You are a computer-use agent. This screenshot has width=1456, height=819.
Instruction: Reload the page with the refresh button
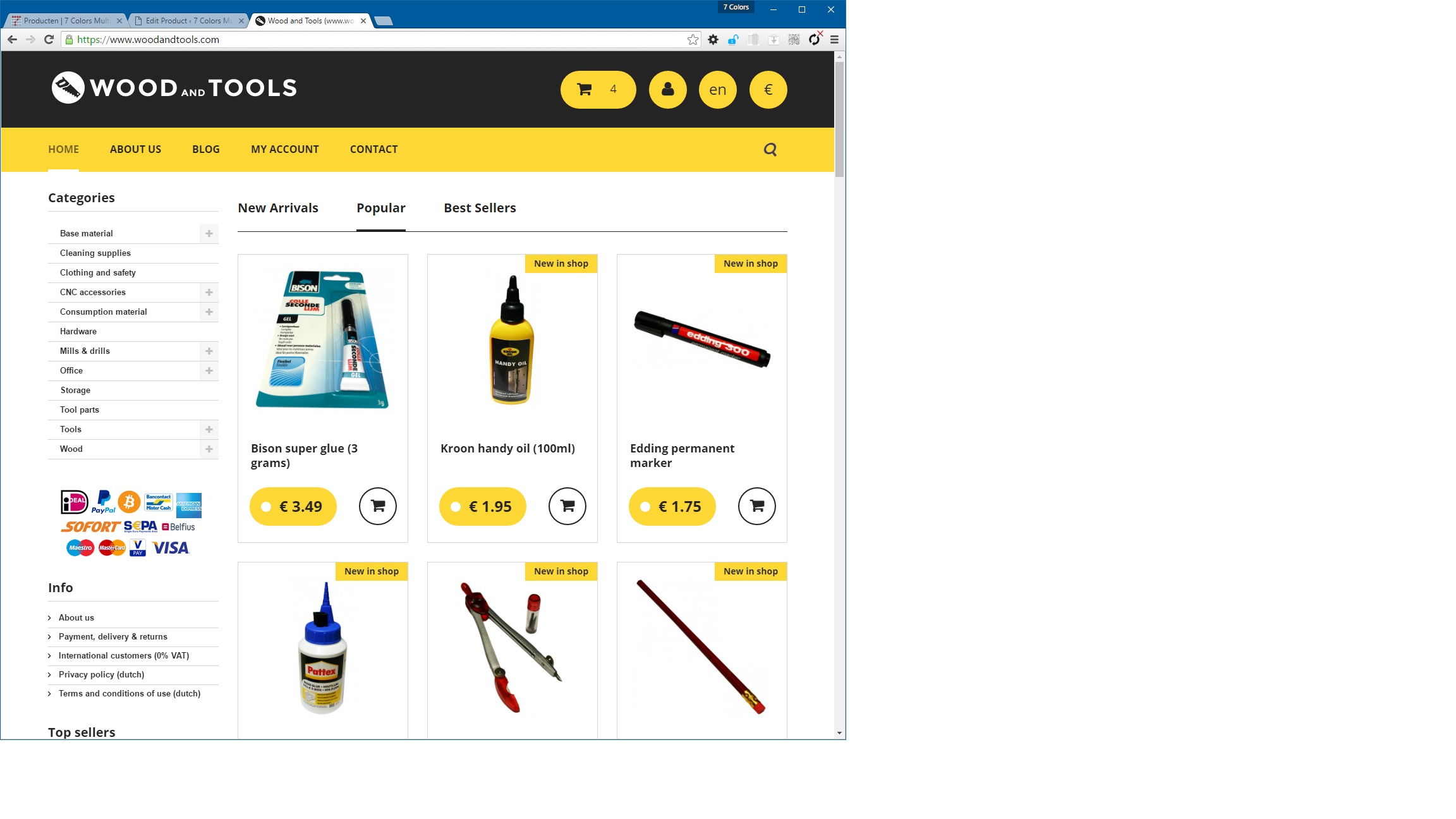[x=49, y=40]
